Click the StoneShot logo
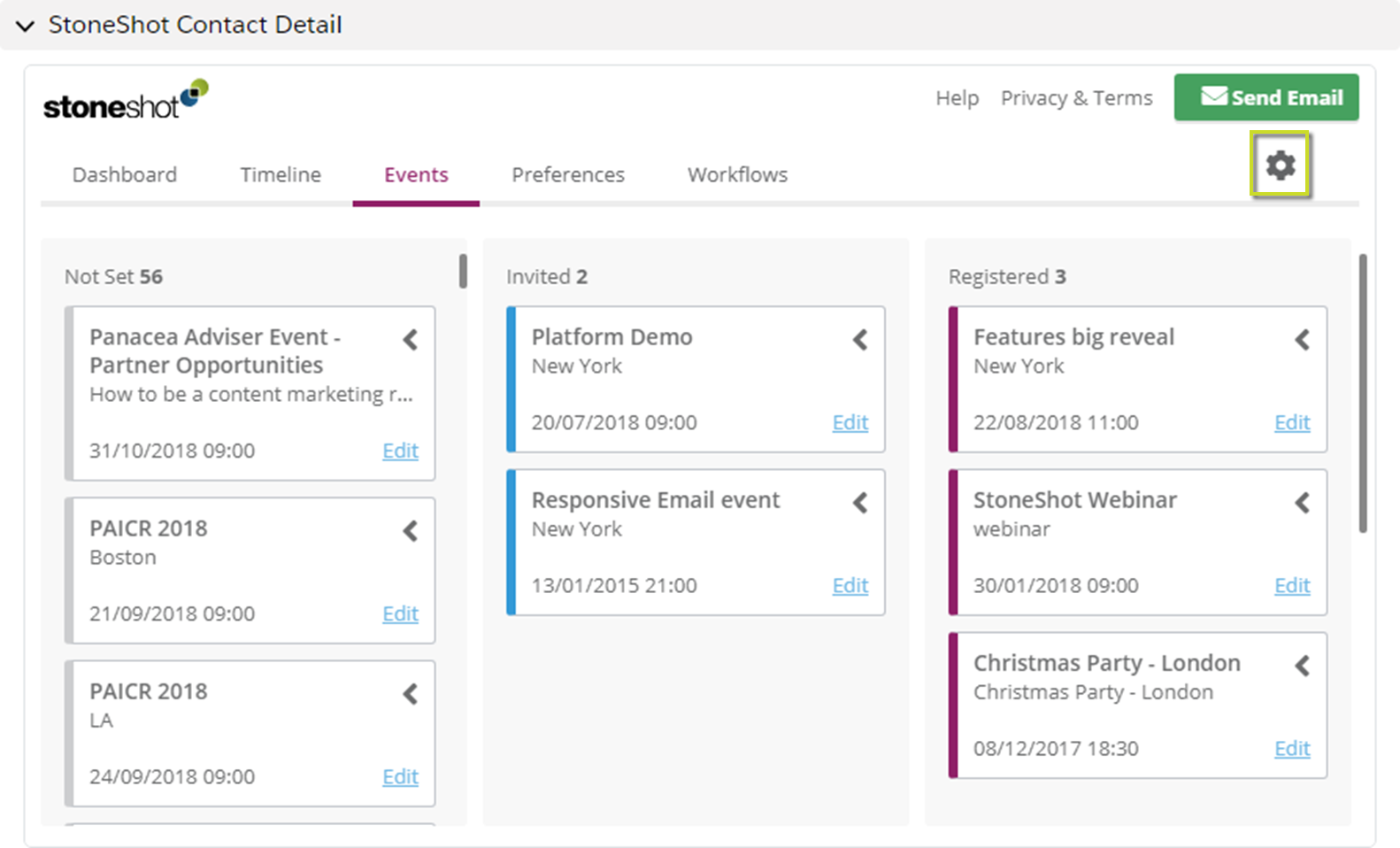Screen dimensions: 1400x848 pyautogui.click(x=126, y=99)
